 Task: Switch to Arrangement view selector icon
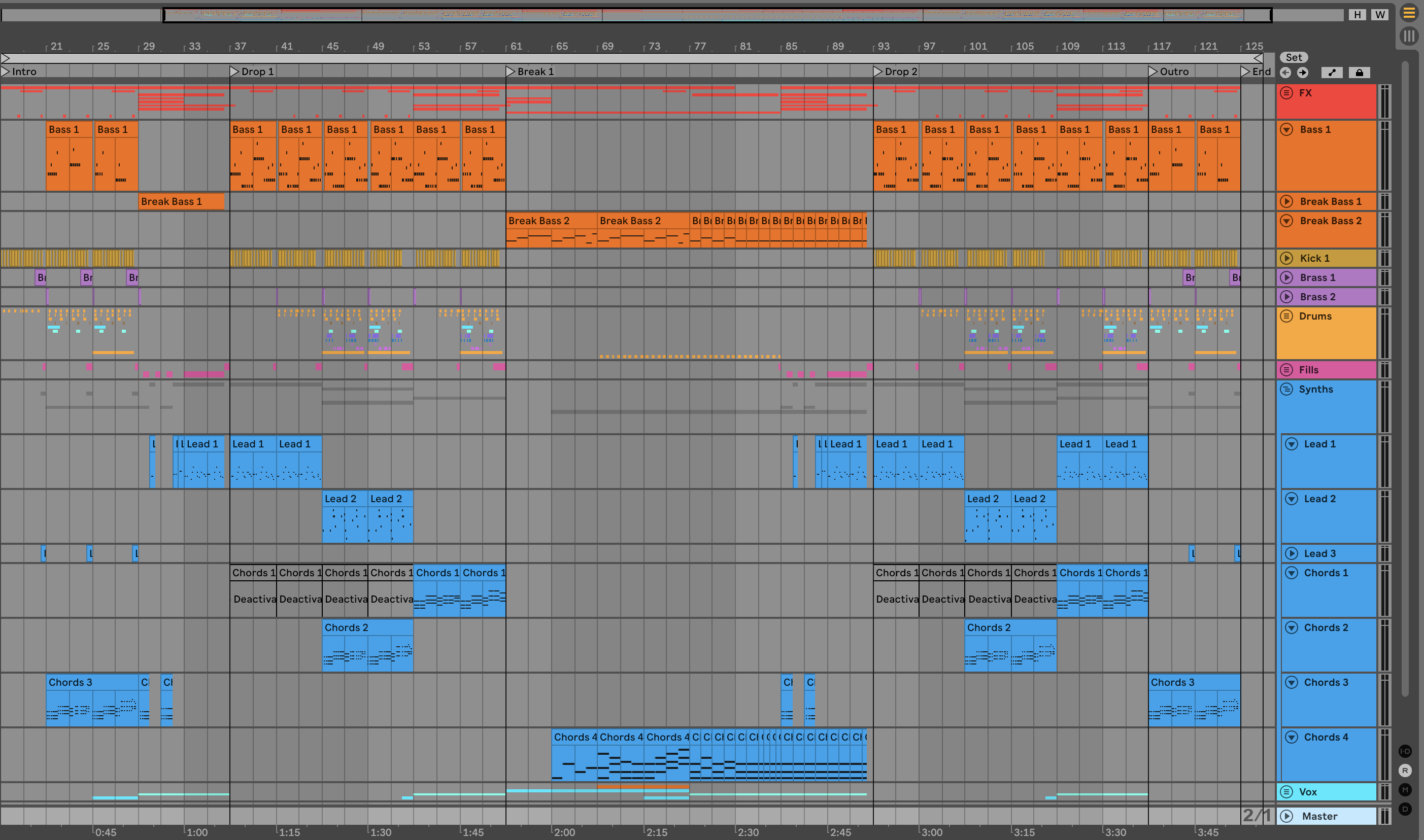(x=1409, y=13)
